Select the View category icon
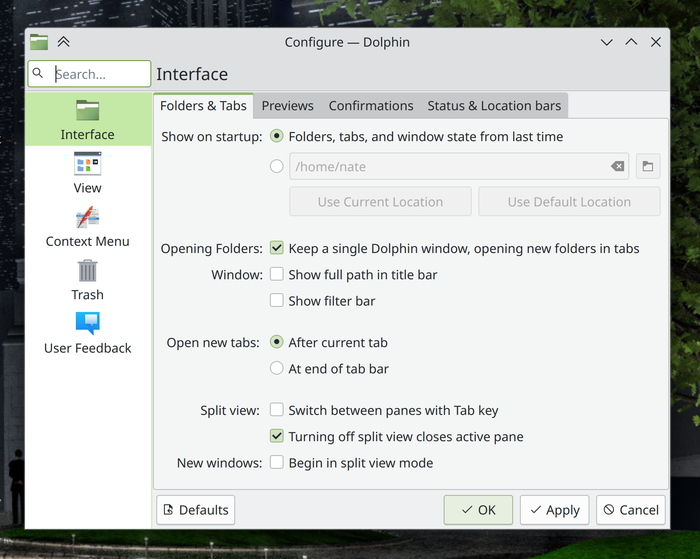 point(88,172)
